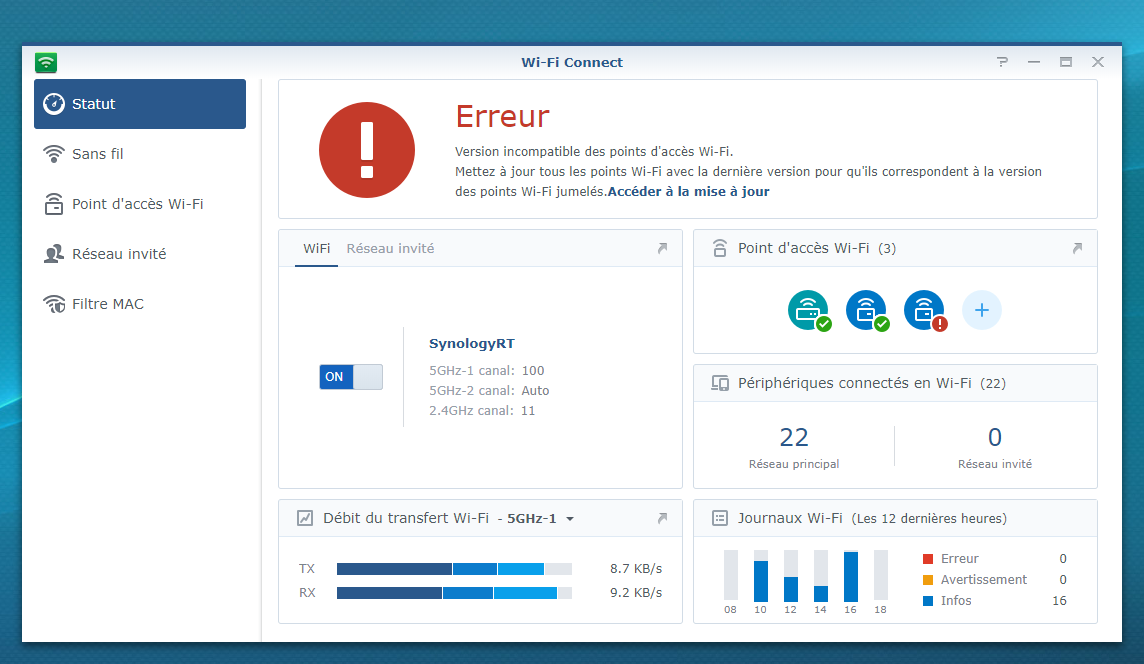Maximize the Wi-Fi Connect window
The image size is (1144, 664).
(x=1066, y=62)
